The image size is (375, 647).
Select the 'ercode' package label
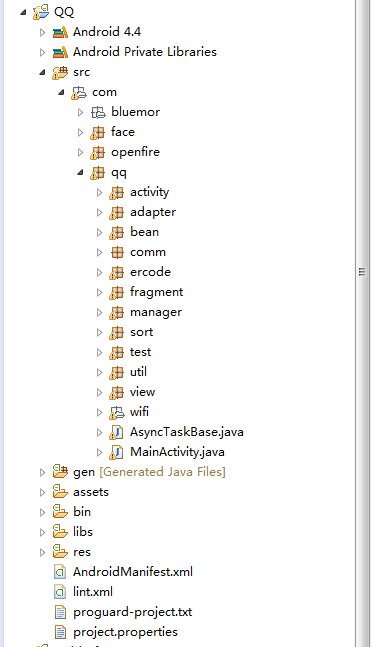coord(150,272)
